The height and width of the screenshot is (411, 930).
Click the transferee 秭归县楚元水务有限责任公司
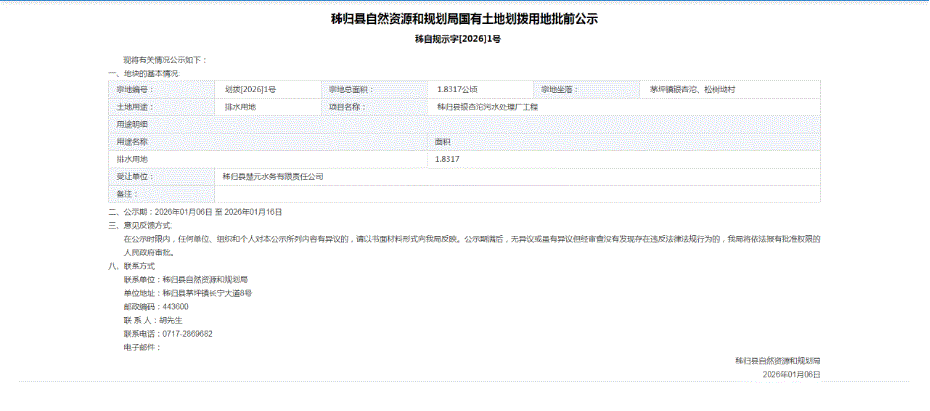(273, 176)
